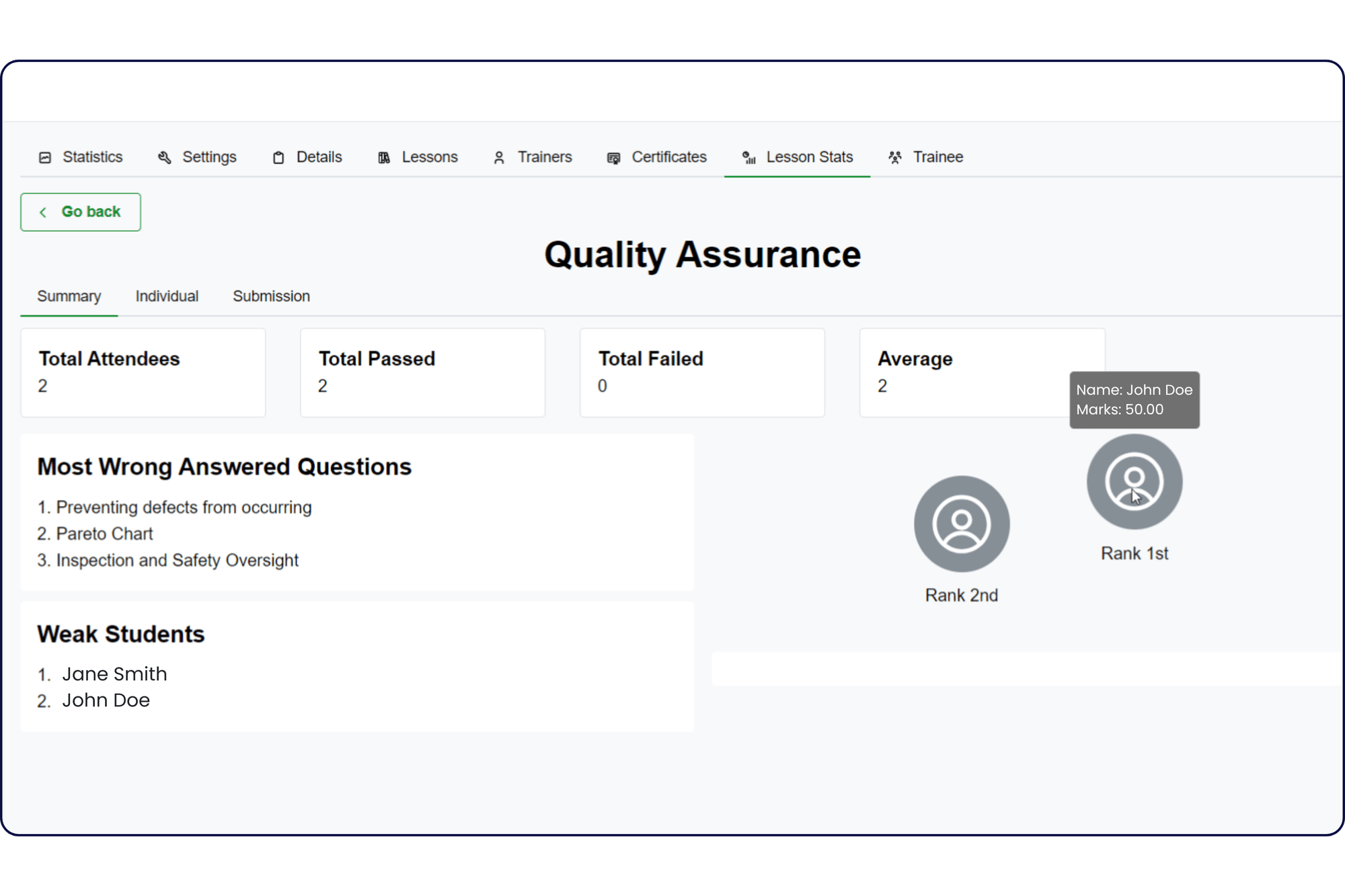
Task: Click the Go back chevron arrow
Action: [x=43, y=212]
